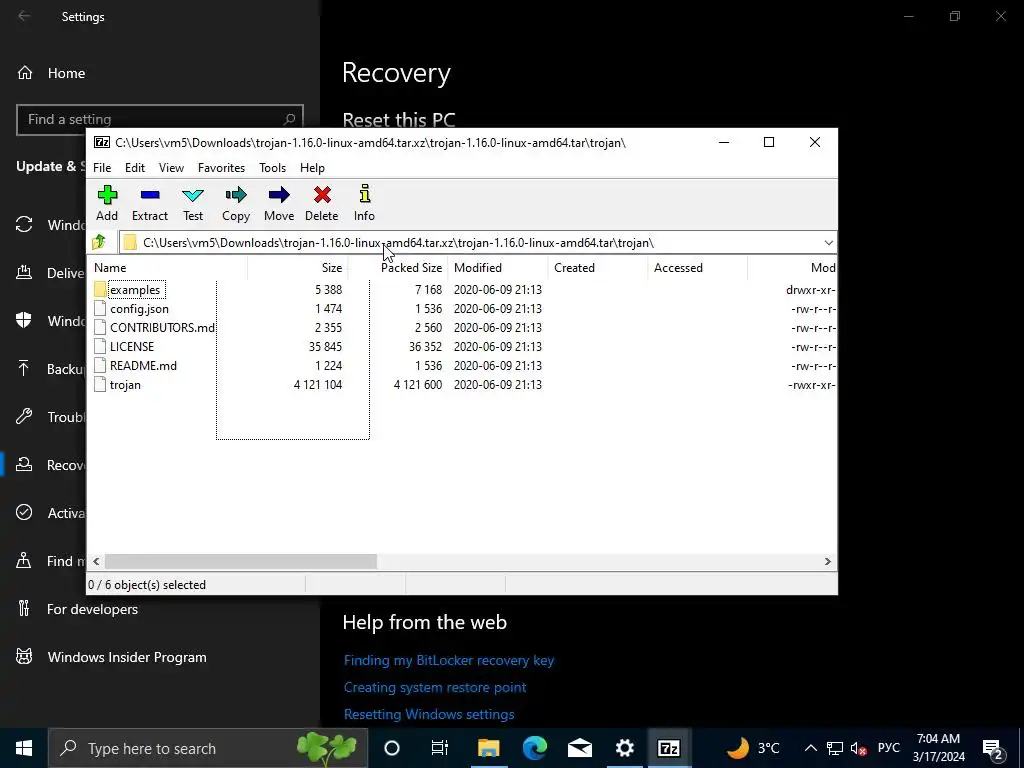Show hidden system tray icons
Screen dimensions: 1024x768
point(810,748)
